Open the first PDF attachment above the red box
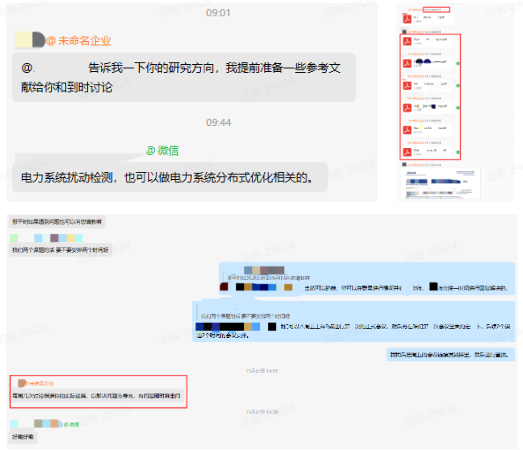523x450 pixels. click(x=427, y=19)
